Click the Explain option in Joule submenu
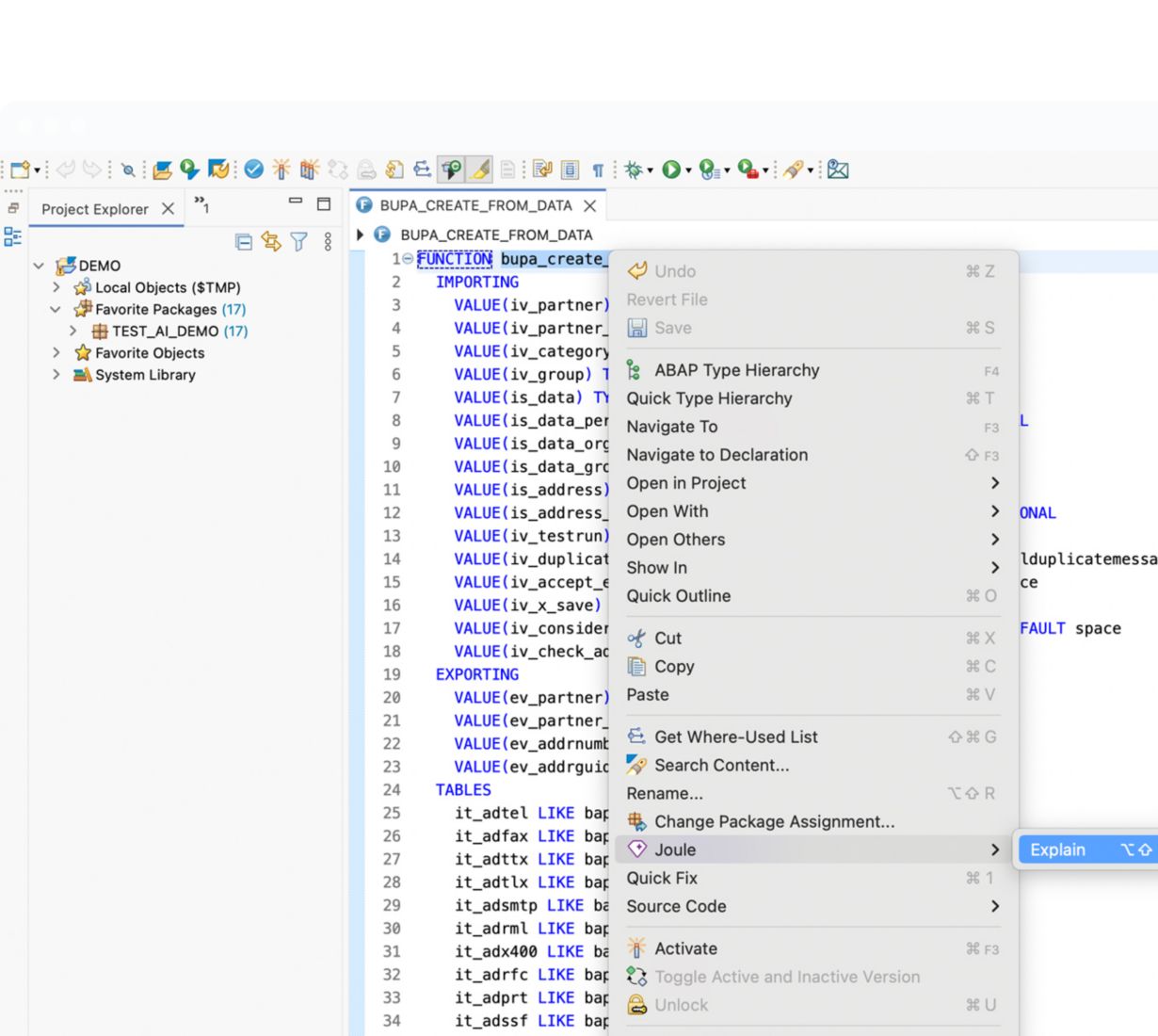This screenshot has width=1158, height=1036. pyautogui.click(x=1057, y=850)
